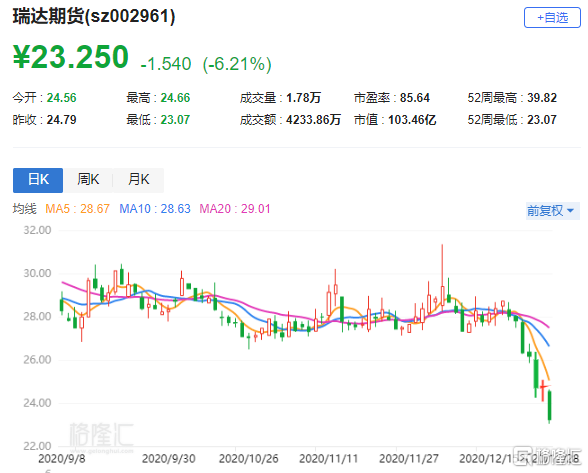Click 最低 value 23.07

[175, 120]
